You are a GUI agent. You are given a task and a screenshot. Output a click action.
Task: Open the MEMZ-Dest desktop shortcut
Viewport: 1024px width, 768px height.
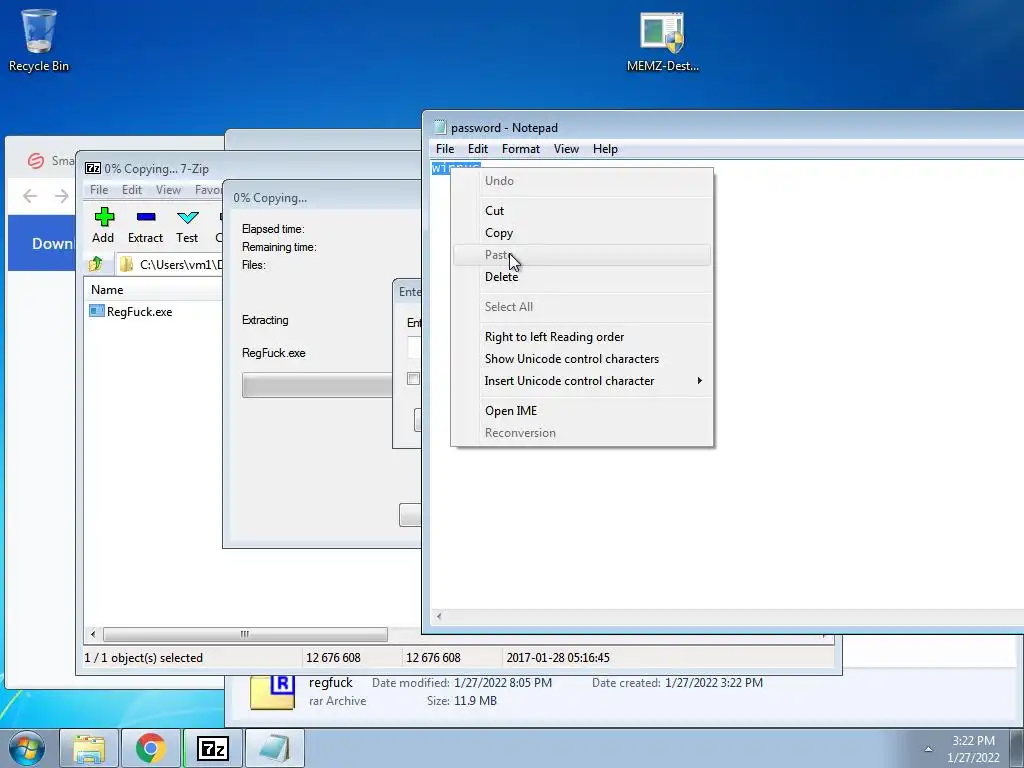(662, 40)
